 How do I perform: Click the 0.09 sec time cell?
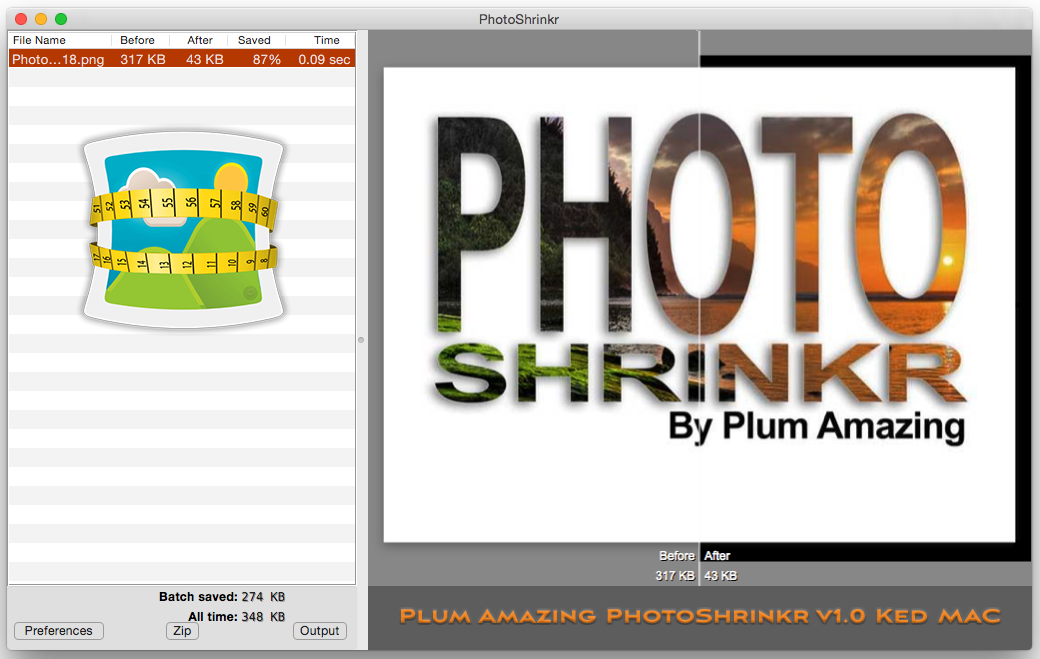pos(324,59)
